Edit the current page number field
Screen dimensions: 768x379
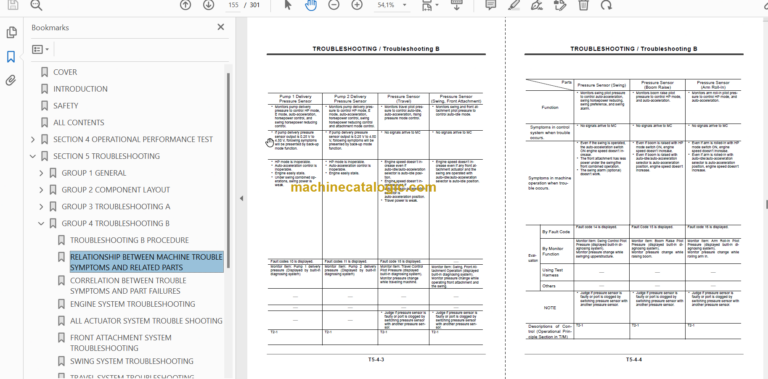tap(234, 5)
